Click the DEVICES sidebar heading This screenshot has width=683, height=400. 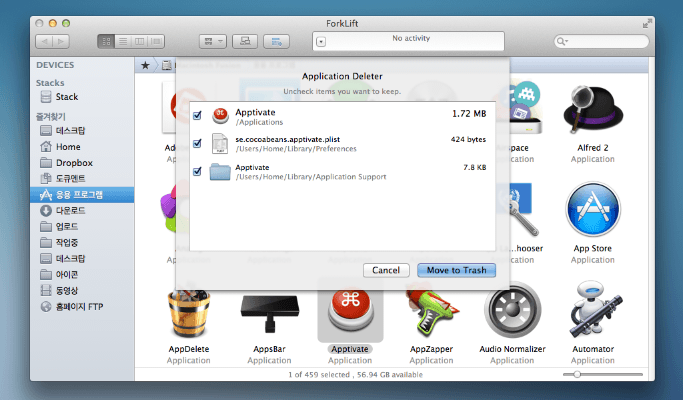point(55,65)
